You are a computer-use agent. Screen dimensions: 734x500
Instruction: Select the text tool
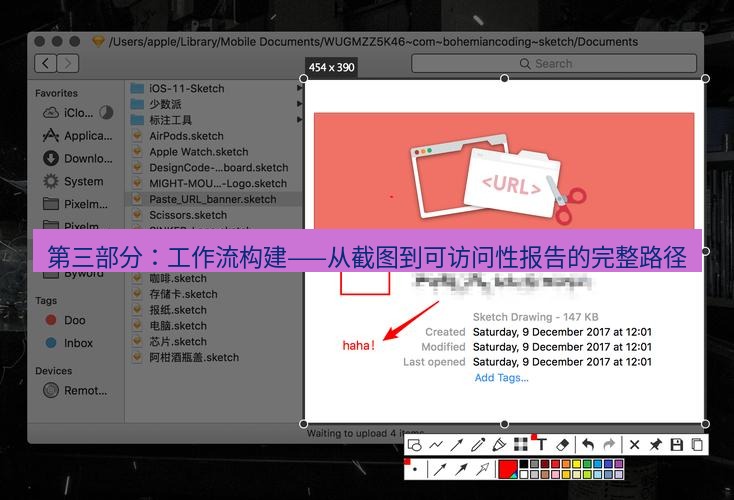point(542,444)
